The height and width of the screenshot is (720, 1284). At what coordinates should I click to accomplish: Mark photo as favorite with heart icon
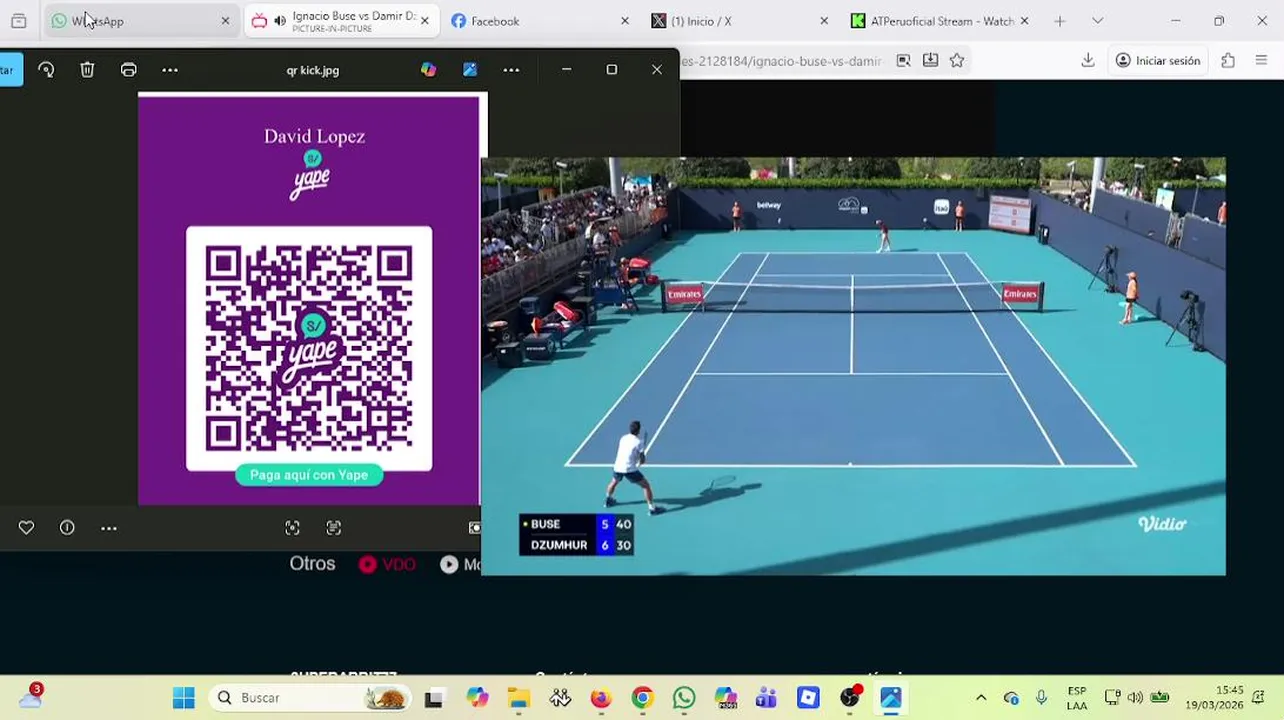[x=26, y=528]
